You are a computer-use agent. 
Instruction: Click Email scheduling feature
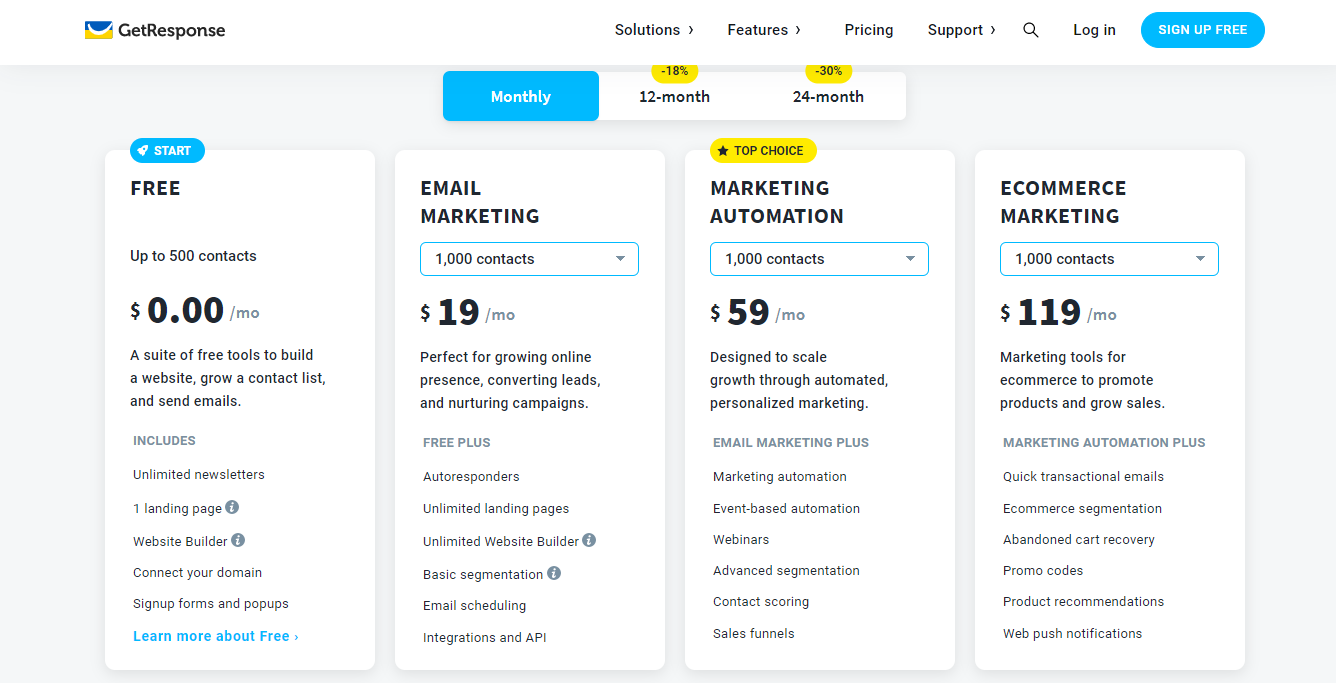coord(474,606)
